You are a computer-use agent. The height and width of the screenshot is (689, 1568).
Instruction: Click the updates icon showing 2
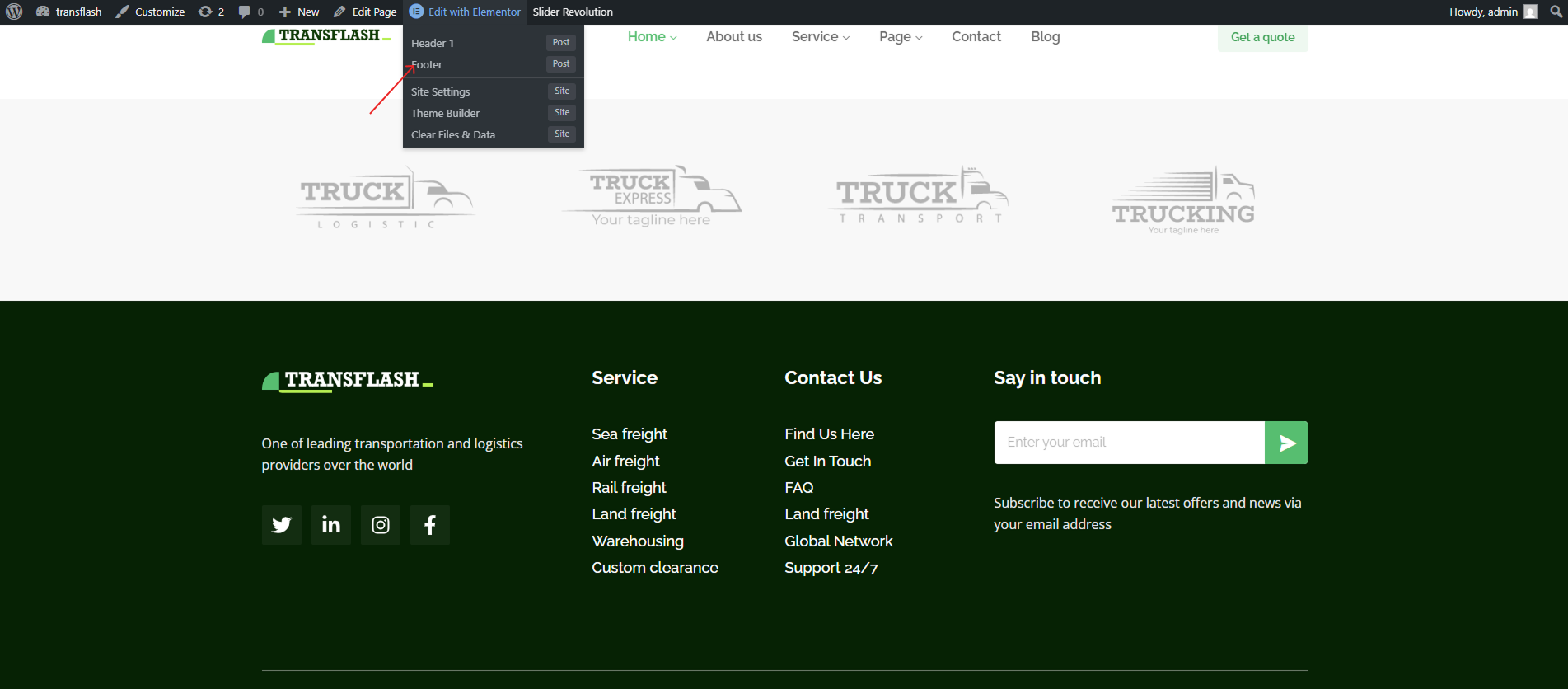(x=211, y=12)
